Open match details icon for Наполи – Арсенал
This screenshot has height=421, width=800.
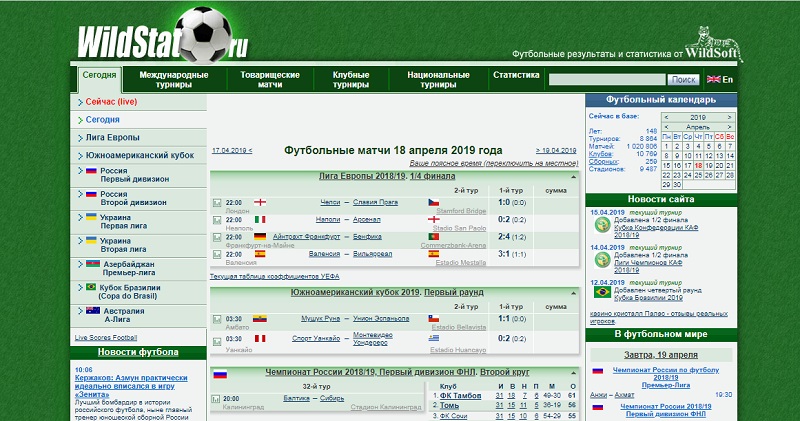pyautogui.click(x=216, y=219)
